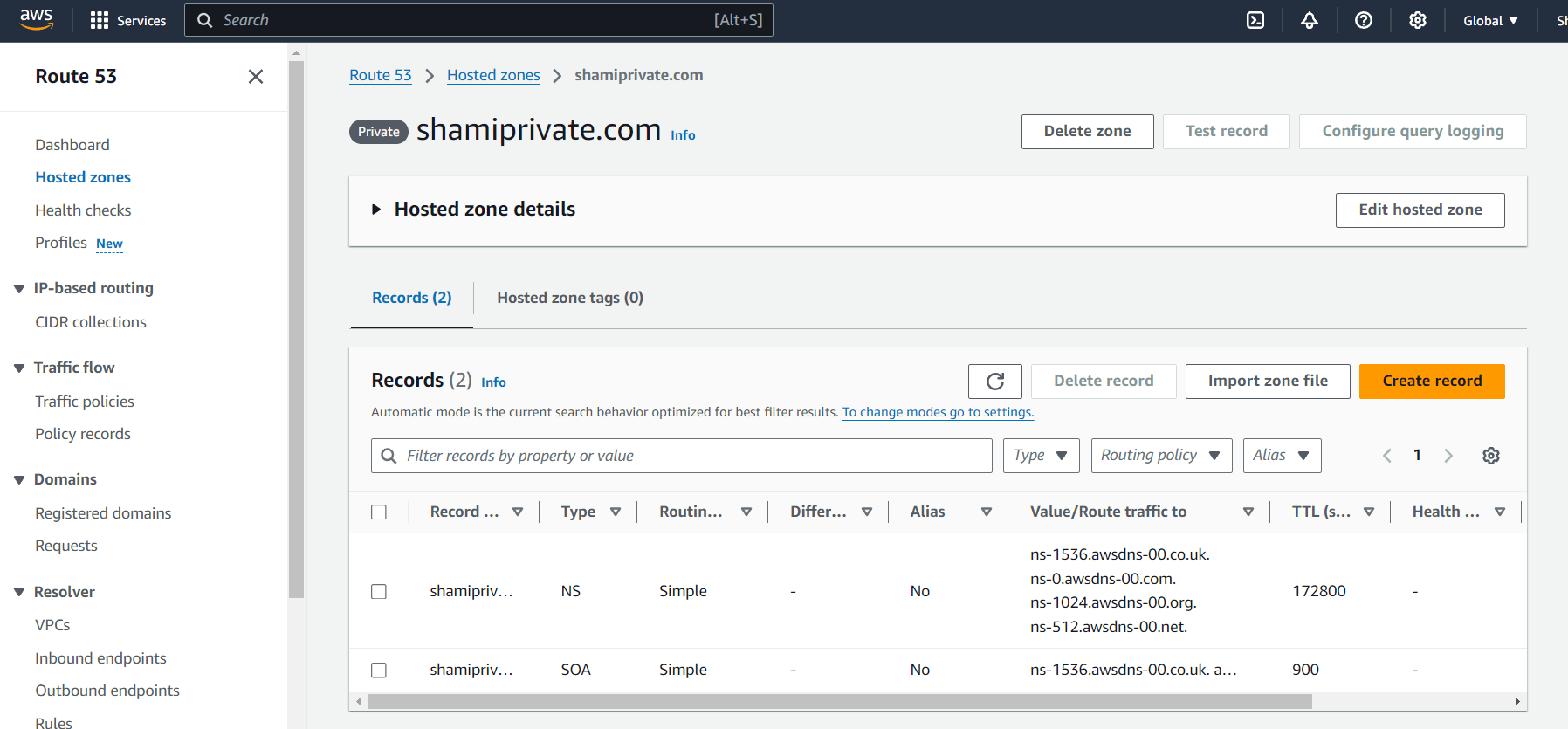
Task: Go to next records page
Action: coord(1448,456)
